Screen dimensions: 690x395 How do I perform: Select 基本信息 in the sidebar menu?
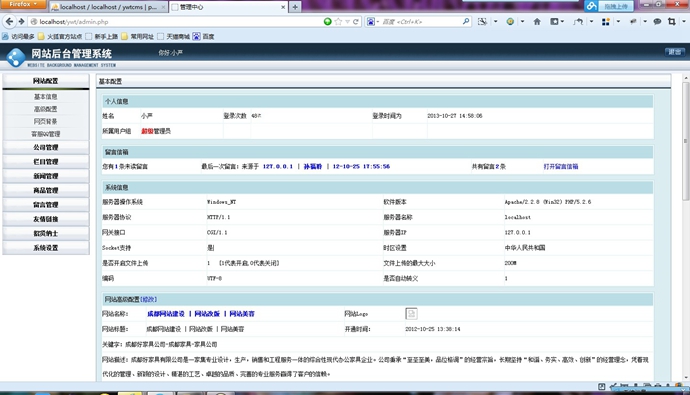click(x=46, y=96)
